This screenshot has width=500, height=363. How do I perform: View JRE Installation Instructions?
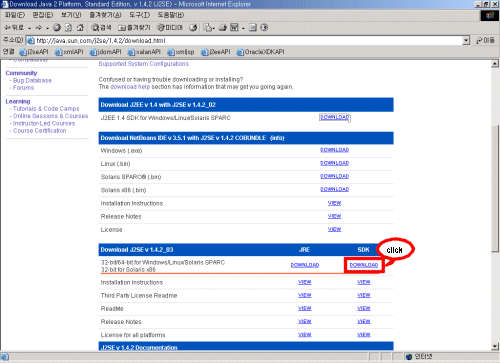pos(305,282)
